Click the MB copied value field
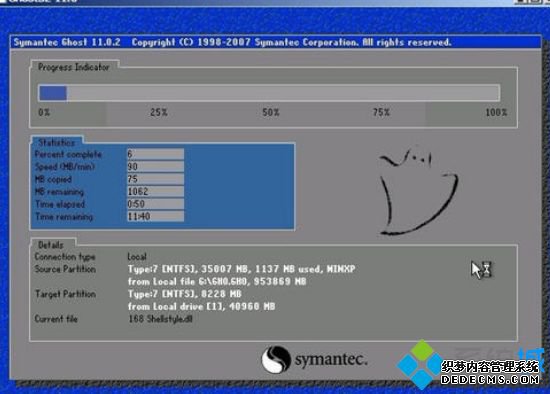This screenshot has height=394, width=550. coord(155,179)
